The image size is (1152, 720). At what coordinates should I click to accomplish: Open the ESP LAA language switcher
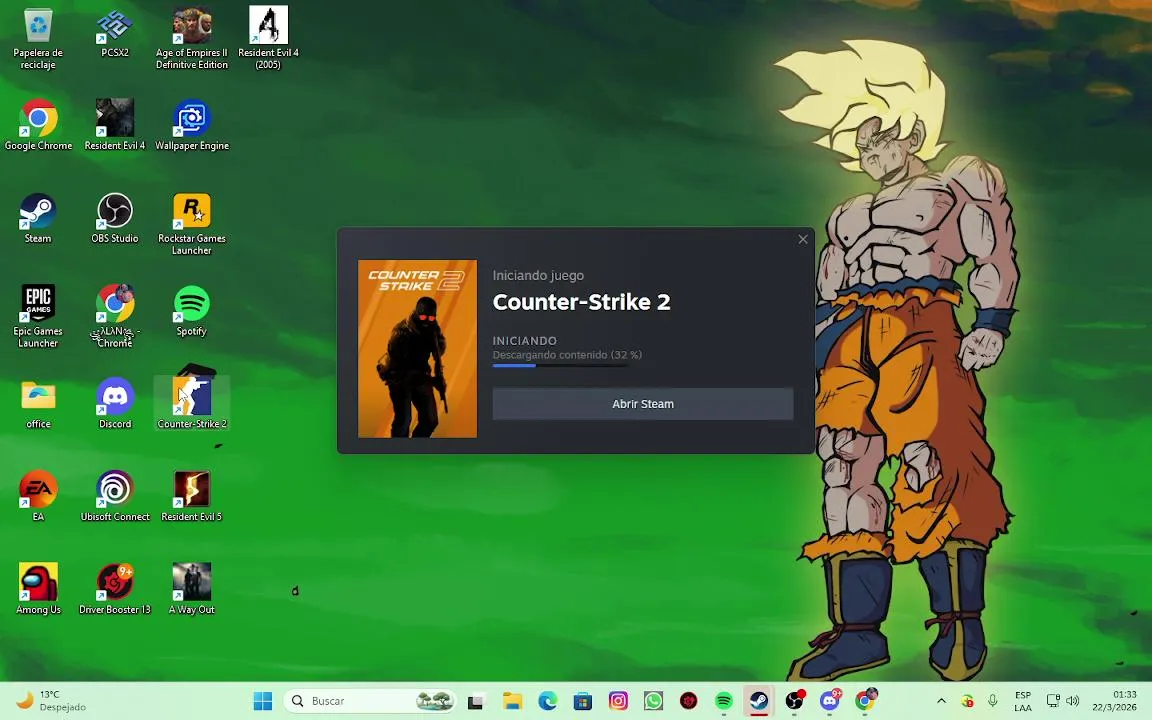pyautogui.click(x=1023, y=701)
